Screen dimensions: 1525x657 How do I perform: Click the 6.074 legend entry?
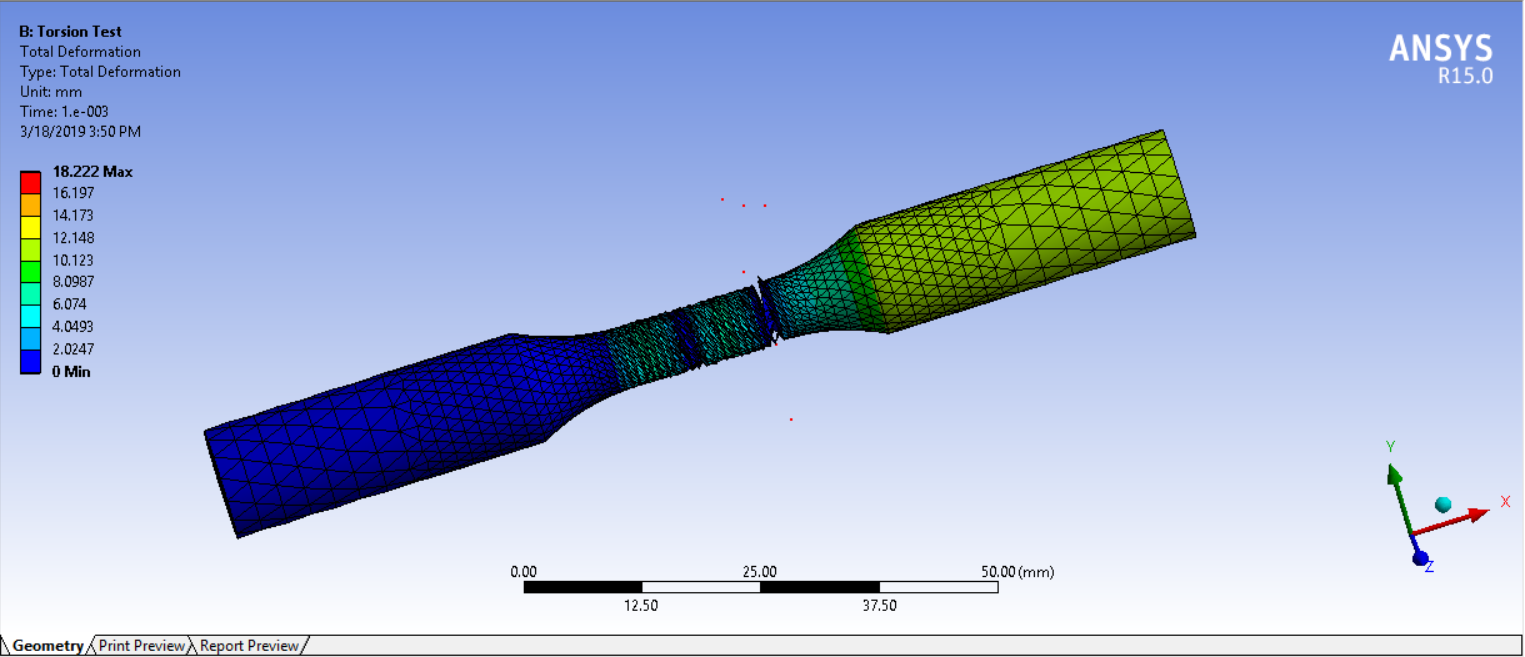(70, 303)
